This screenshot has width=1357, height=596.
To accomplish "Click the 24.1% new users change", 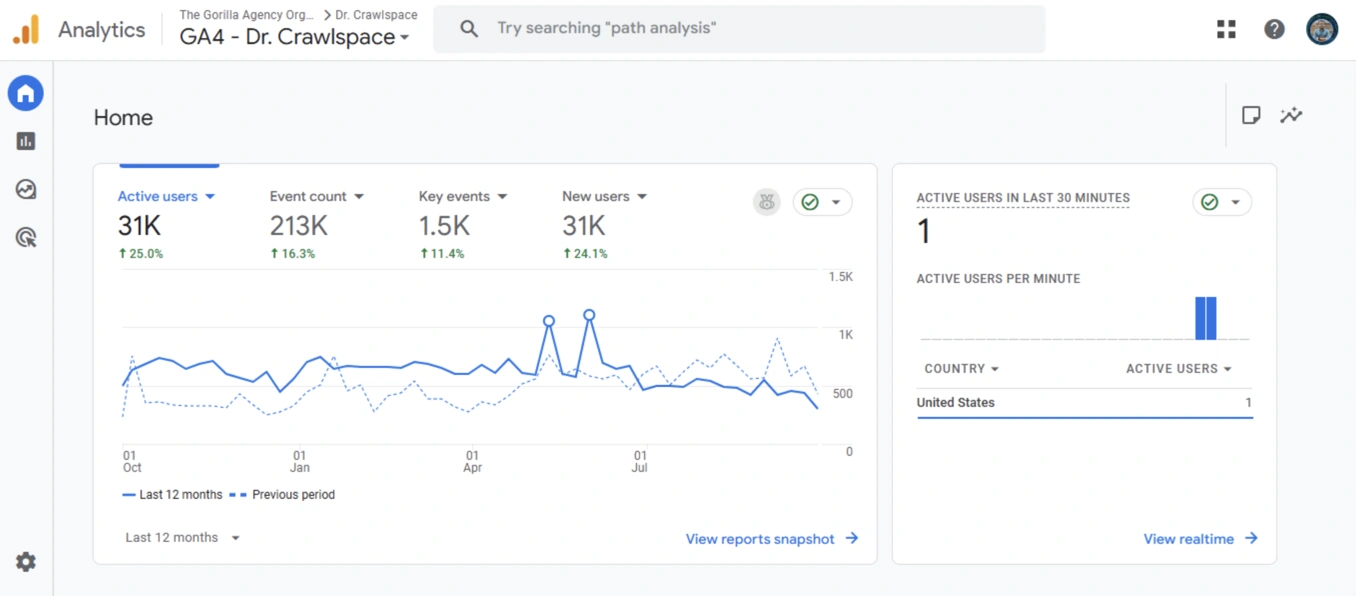I will (585, 254).
